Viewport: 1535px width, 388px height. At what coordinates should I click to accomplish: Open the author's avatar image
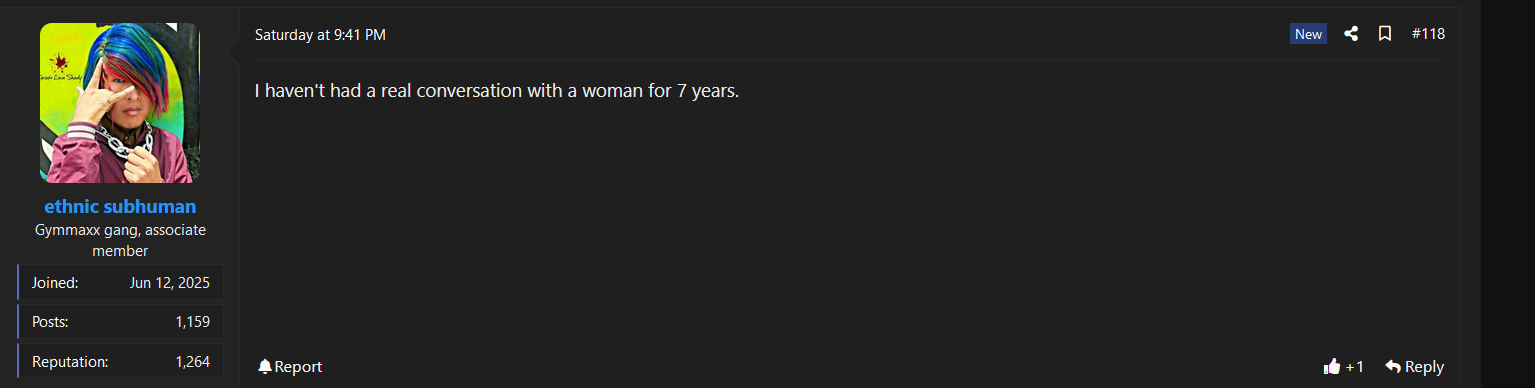(x=120, y=103)
